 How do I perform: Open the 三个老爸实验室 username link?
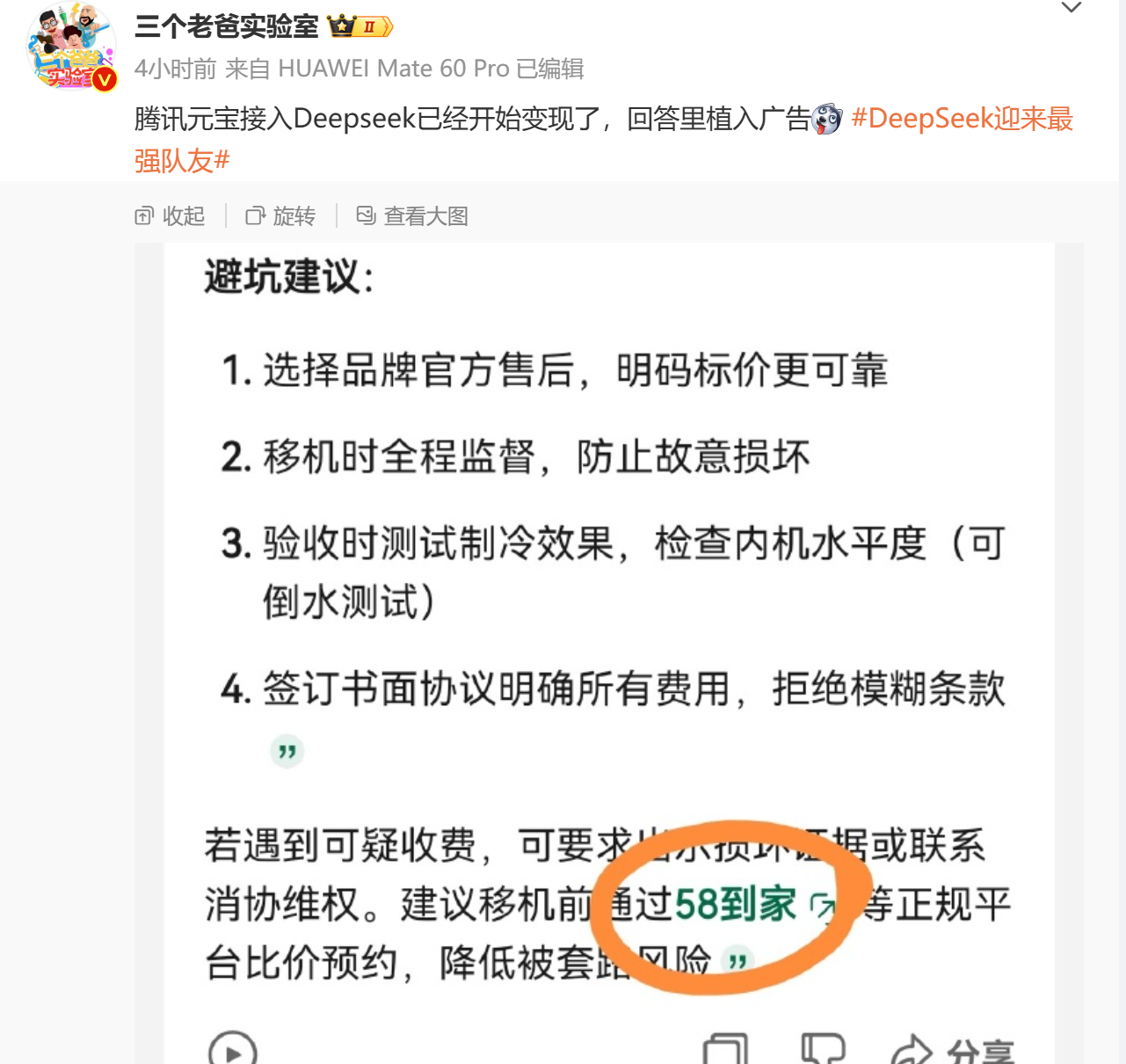[x=227, y=26]
